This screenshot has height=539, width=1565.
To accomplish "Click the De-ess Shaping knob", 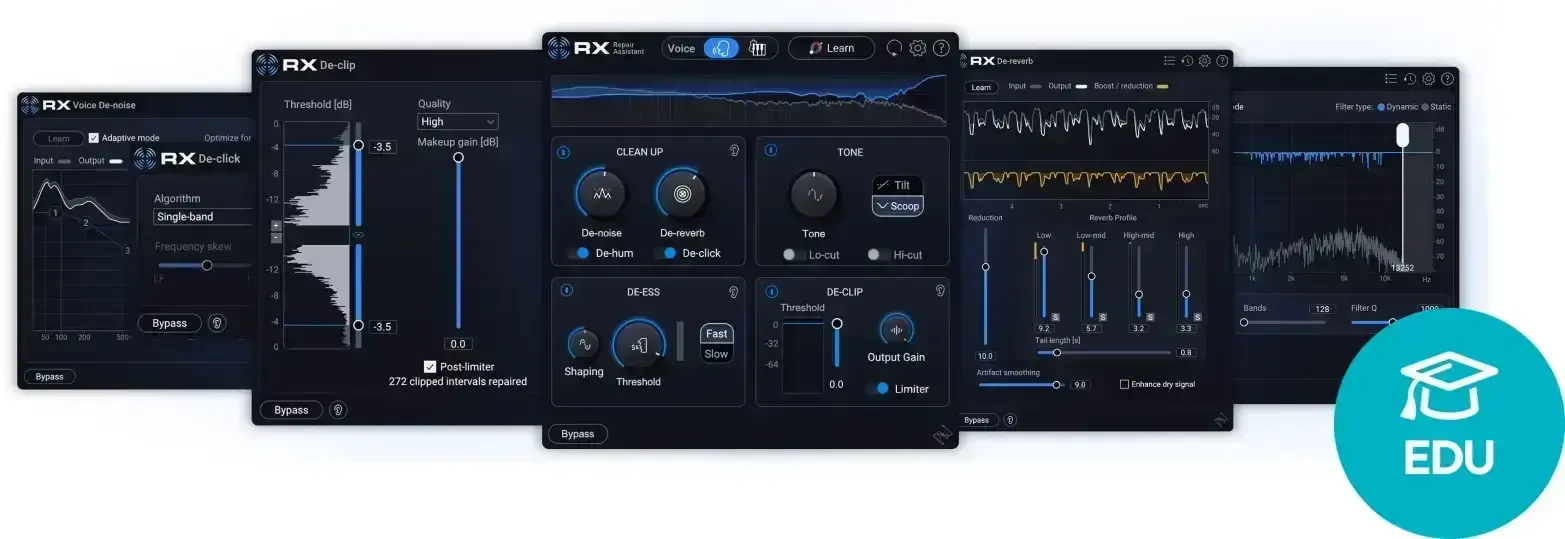I will pos(583,345).
